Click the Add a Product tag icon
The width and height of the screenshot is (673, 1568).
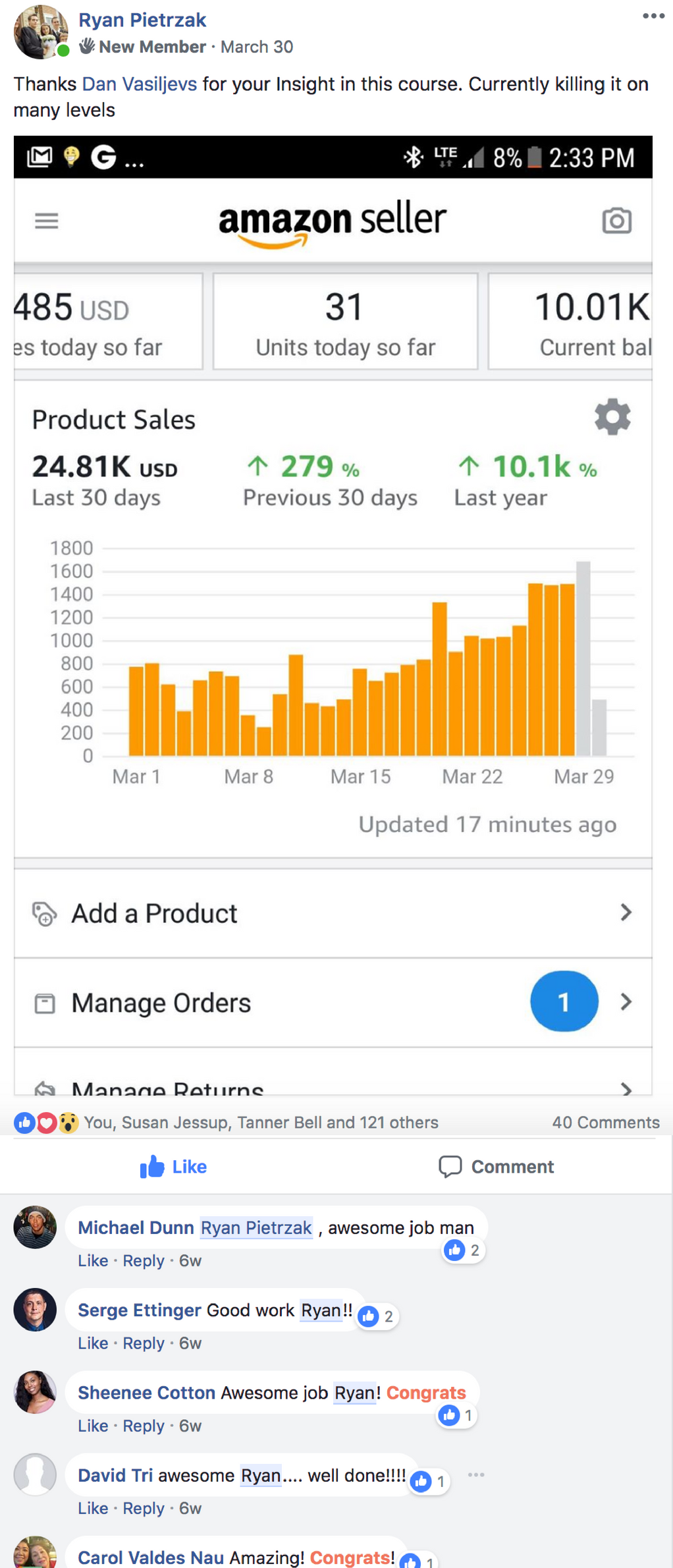tap(44, 914)
